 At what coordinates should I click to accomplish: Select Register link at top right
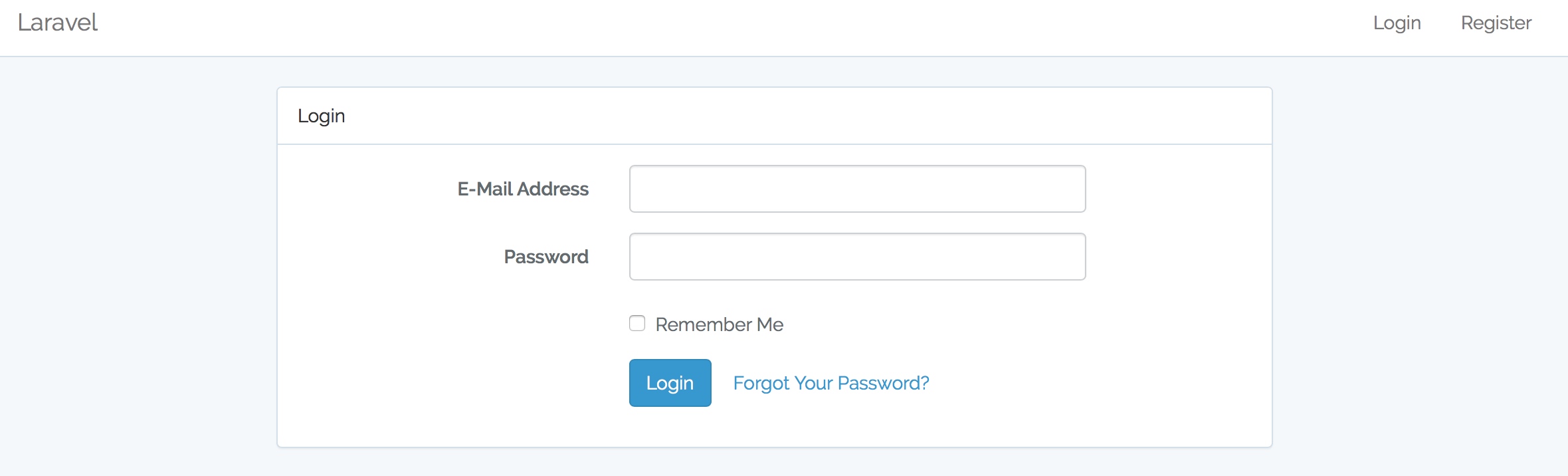(1496, 23)
